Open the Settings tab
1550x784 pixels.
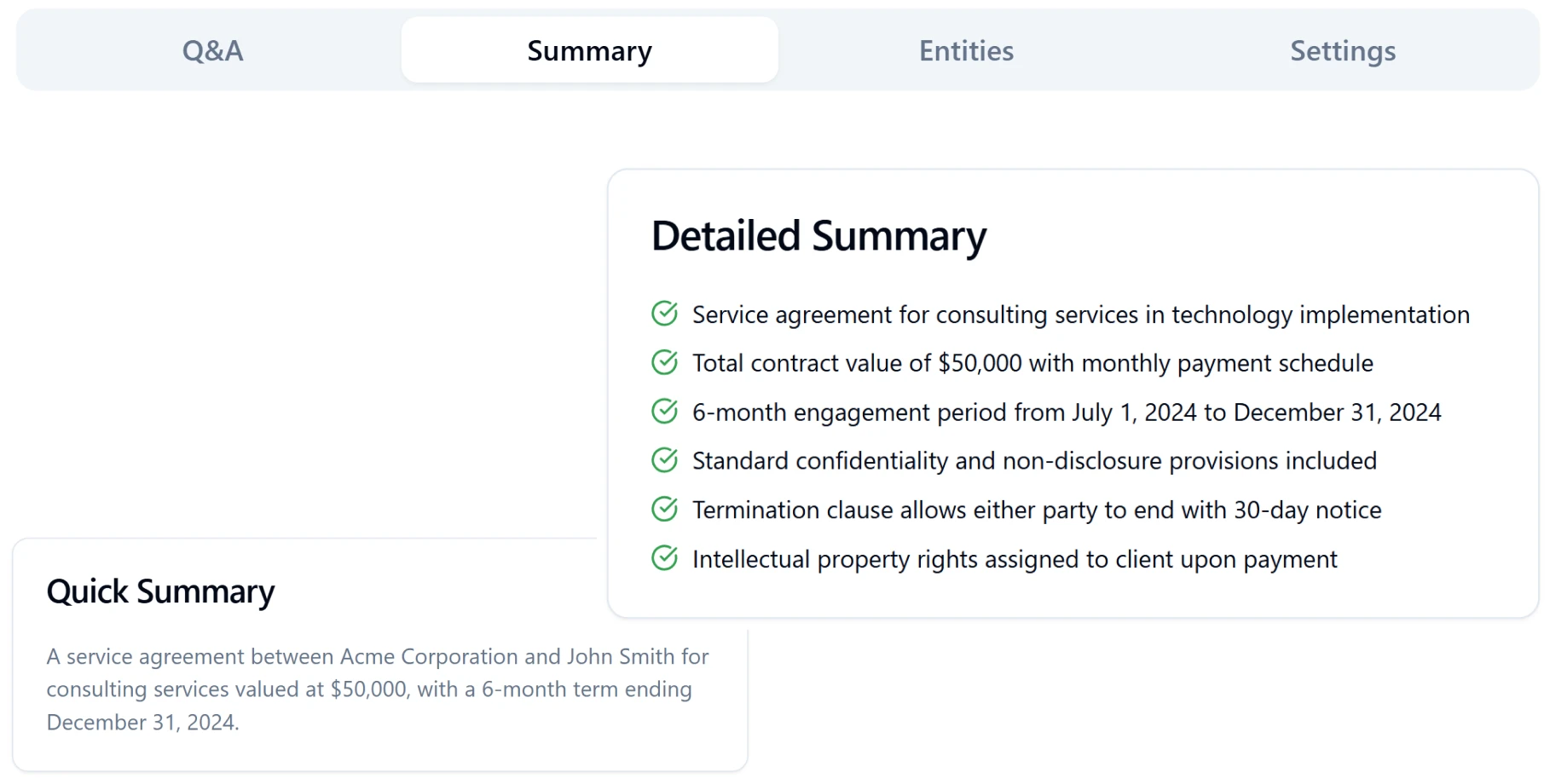1343,50
